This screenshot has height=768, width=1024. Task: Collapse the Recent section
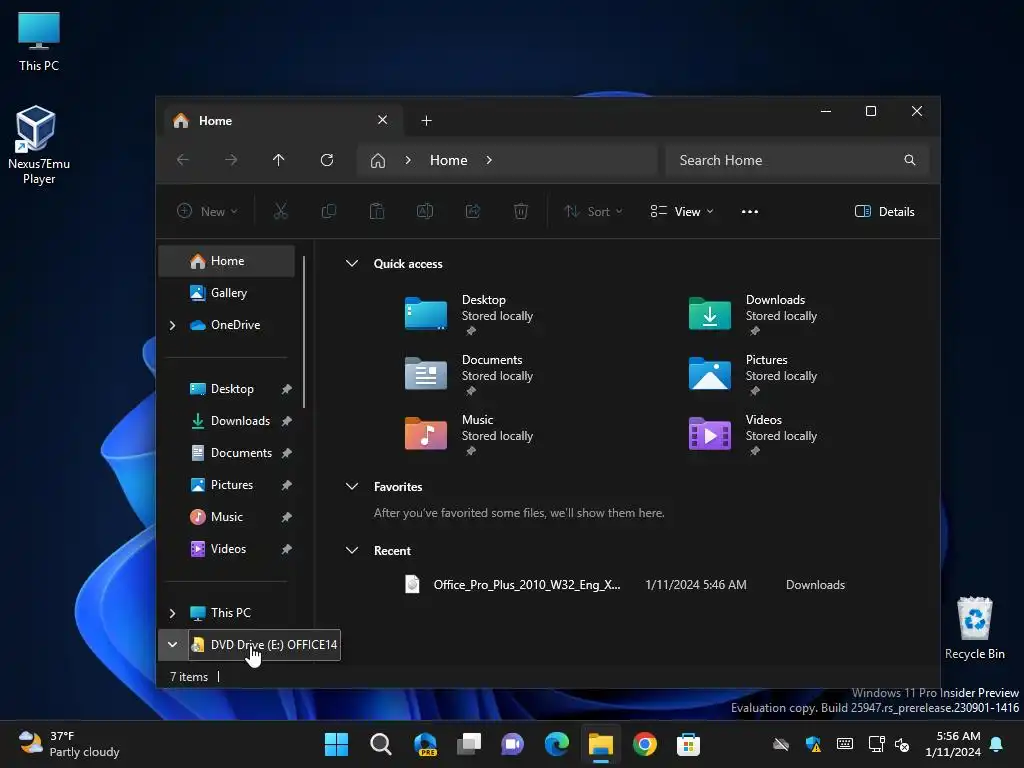coord(351,550)
